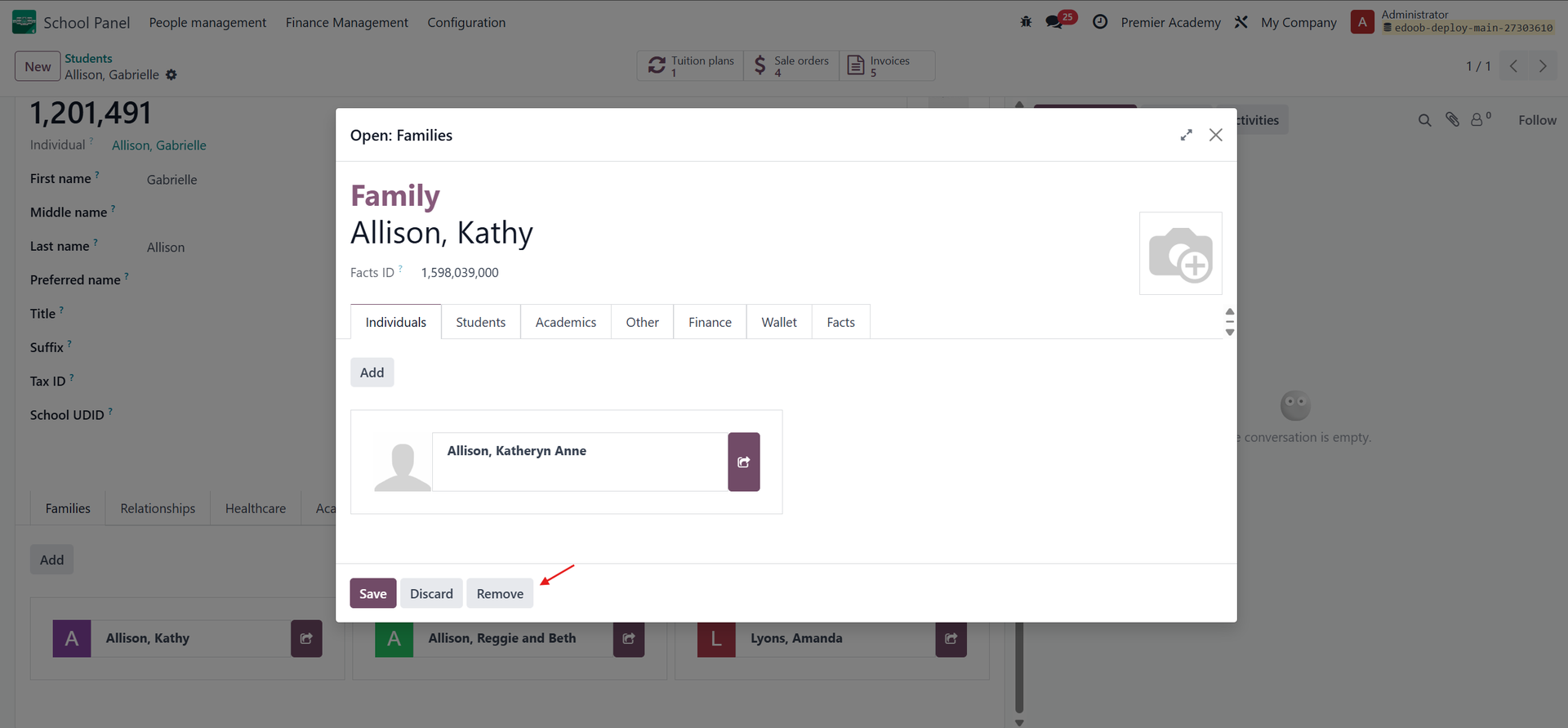
Task: Click the gear icon beside Allison, Gabrielle
Action: 171,75
